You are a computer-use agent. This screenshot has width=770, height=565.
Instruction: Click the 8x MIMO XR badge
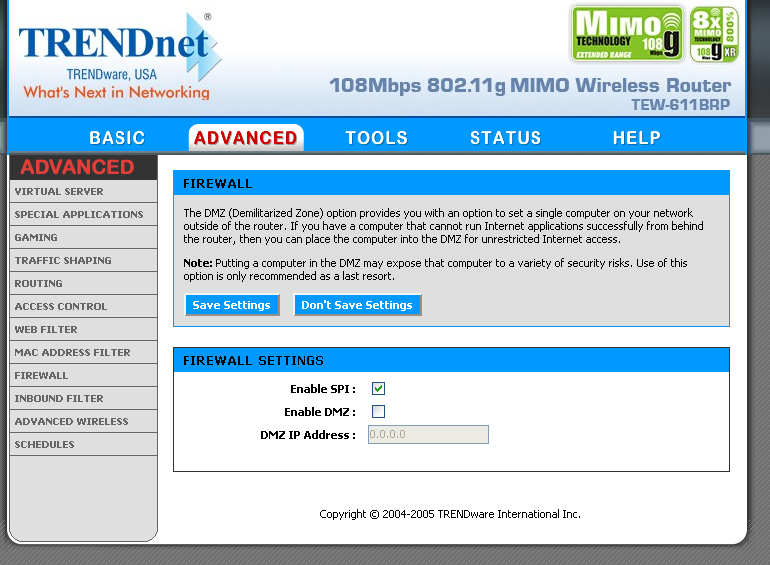click(714, 34)
